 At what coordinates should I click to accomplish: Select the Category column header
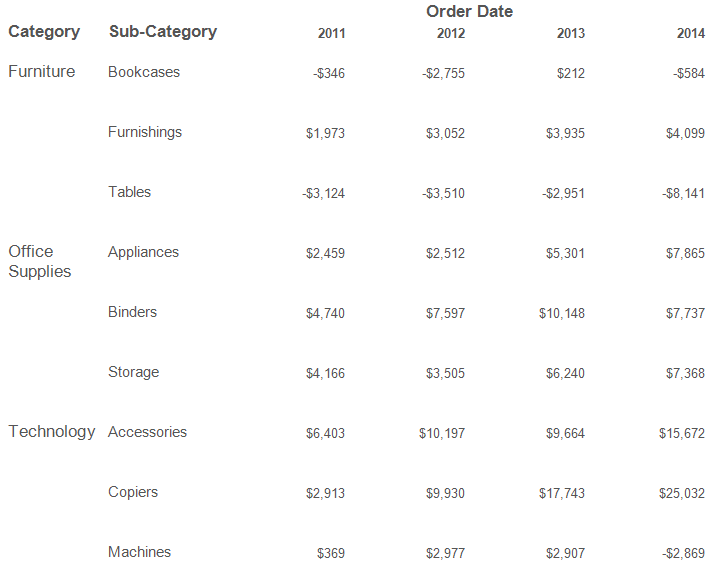[44, 32]
